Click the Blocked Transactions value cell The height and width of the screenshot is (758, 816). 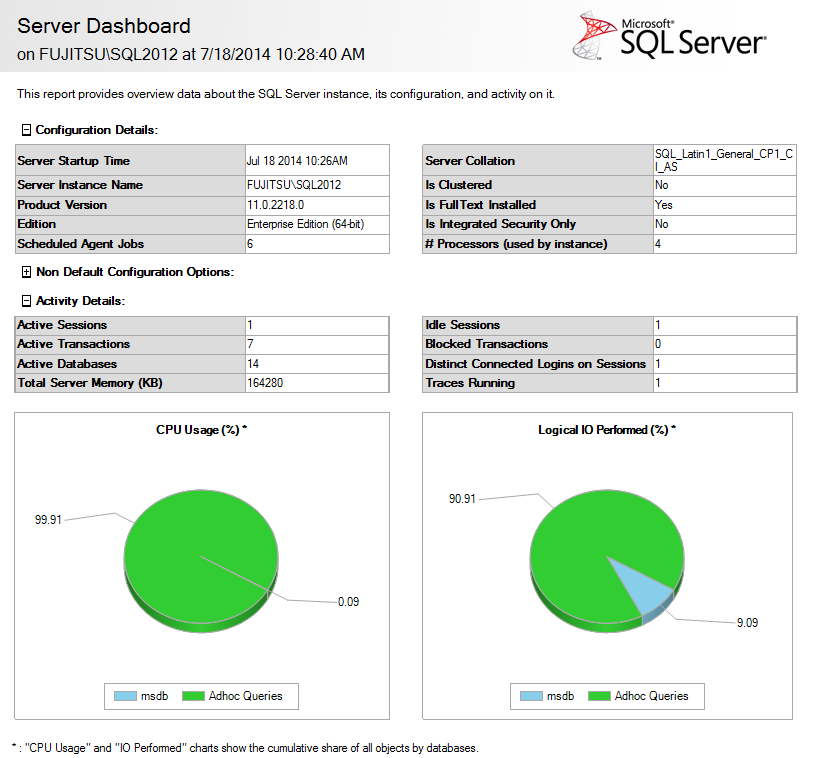(x=723, y=344)
